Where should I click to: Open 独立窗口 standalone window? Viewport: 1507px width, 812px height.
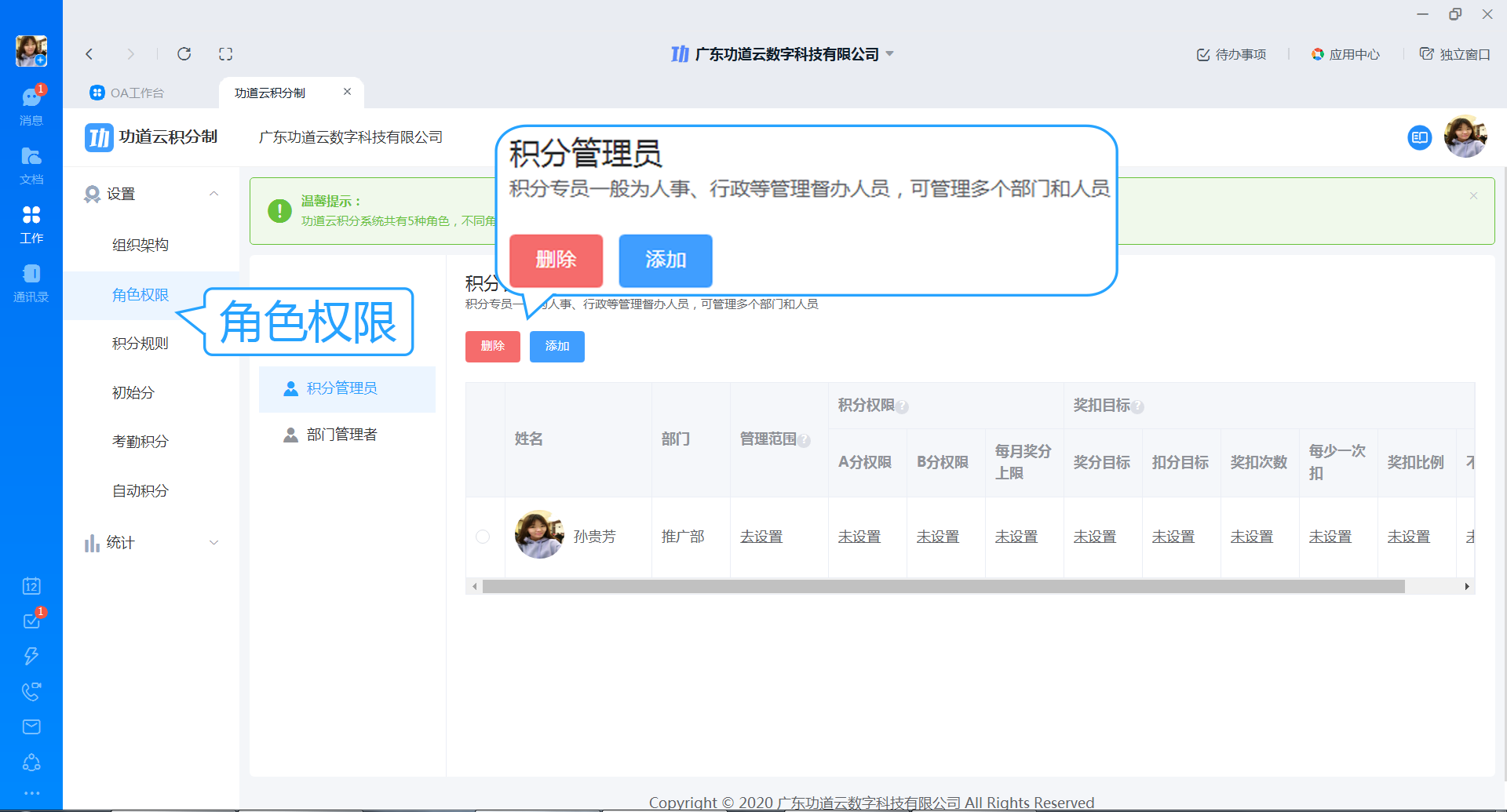[x=1454, y=54]
